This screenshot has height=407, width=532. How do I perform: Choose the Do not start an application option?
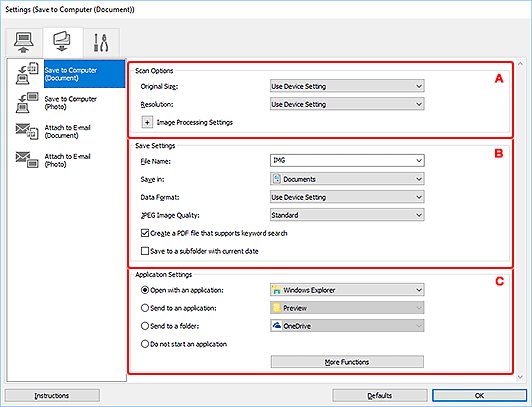(x=145, y=344)
